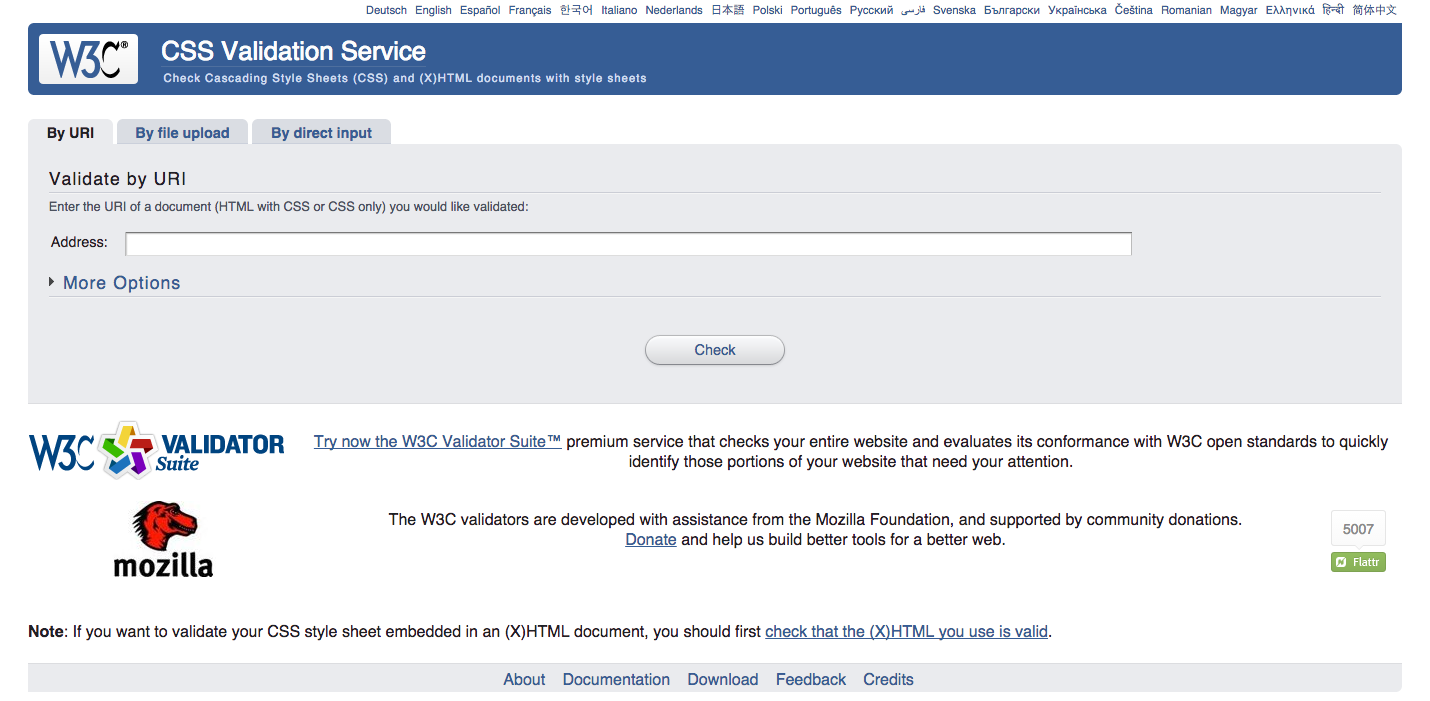The width and height of the screenshot is (1430, 701).
Task: Change page language to Français
Action: [529, 10]
